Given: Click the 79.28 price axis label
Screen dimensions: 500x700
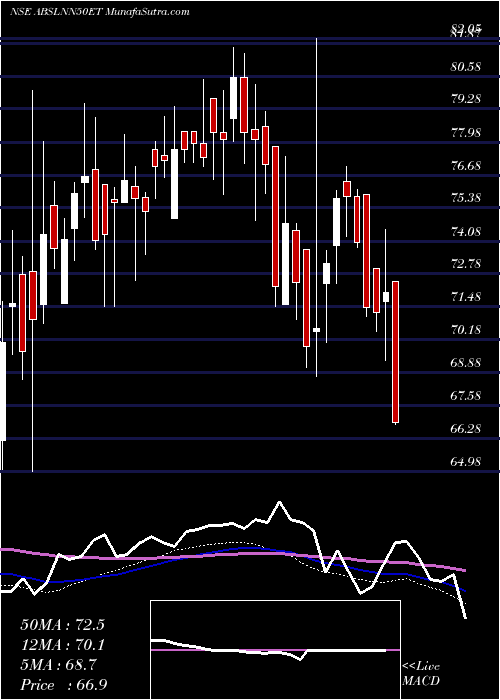Looking at the screenshot, I should tap(467, 99).
